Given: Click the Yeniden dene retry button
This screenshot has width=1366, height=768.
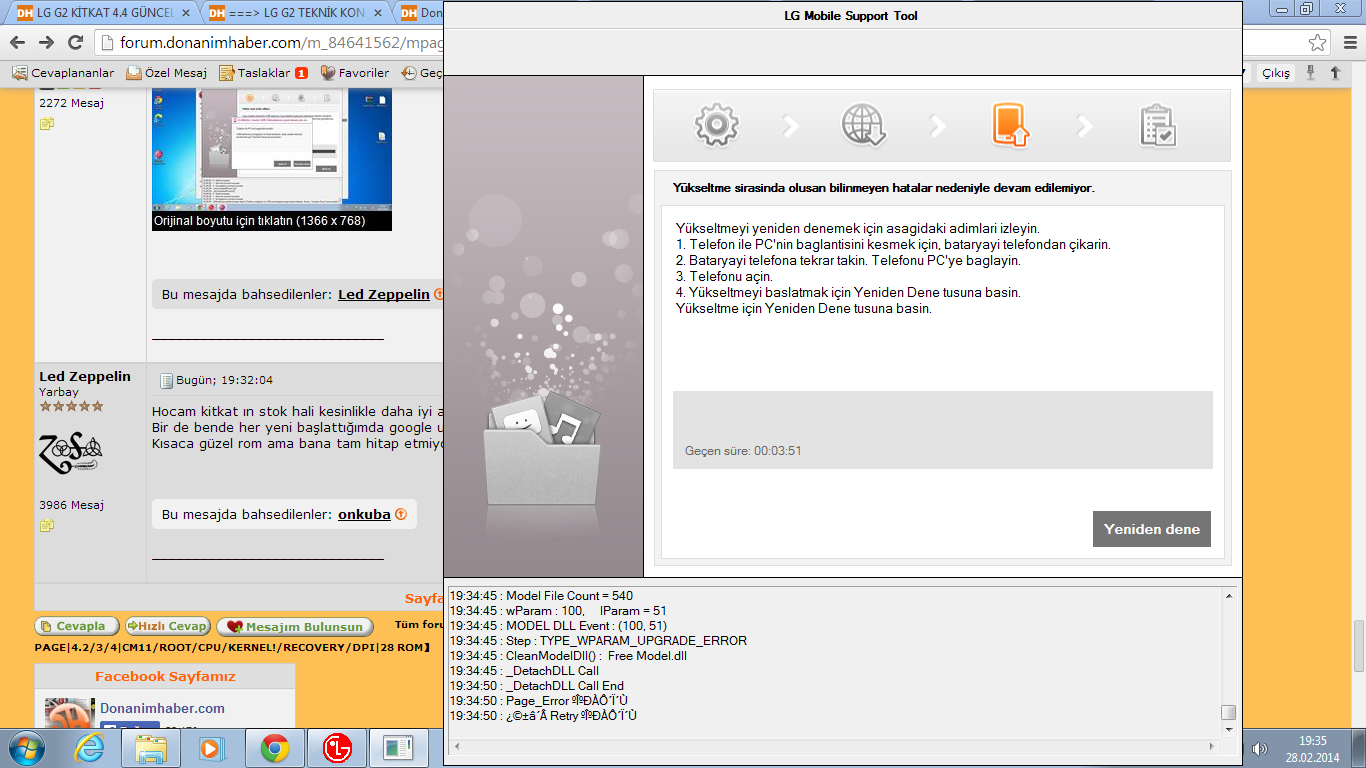Looking at the screenshot, I should 1151,529.
